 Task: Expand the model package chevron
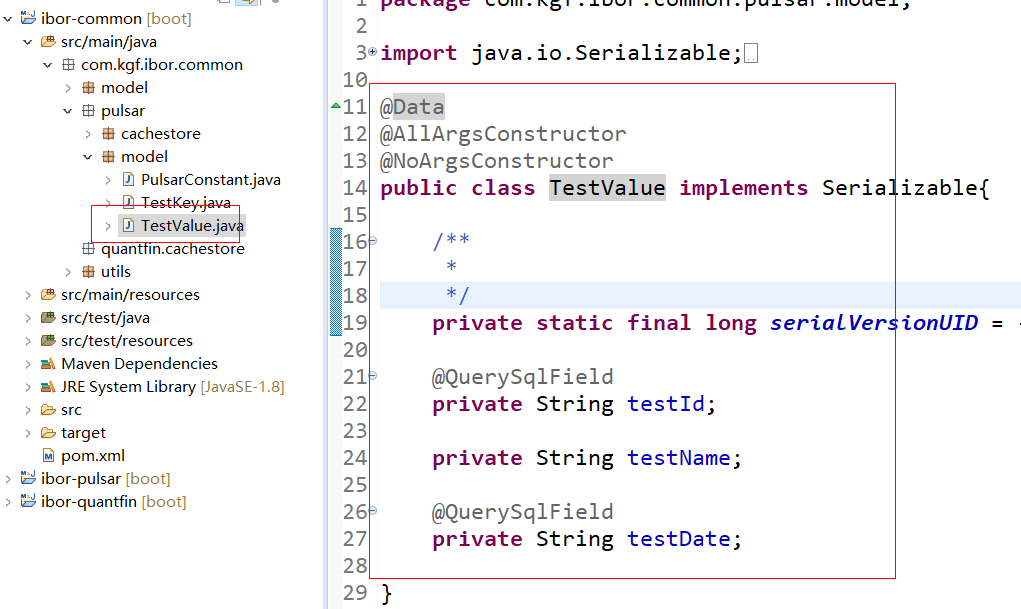tap(67, 87)
